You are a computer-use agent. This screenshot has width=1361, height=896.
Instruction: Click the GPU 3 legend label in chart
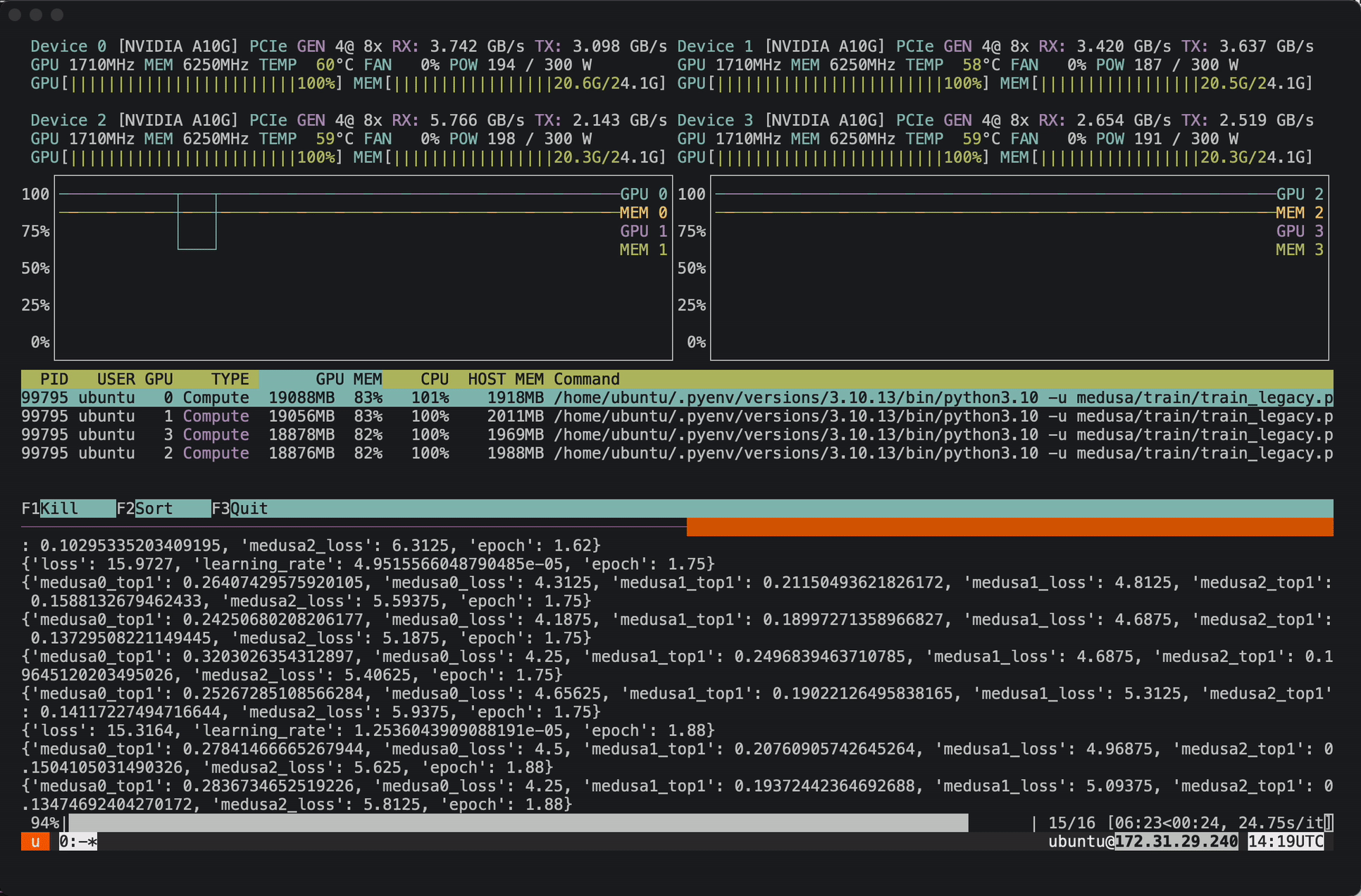tap(1299, 231)
